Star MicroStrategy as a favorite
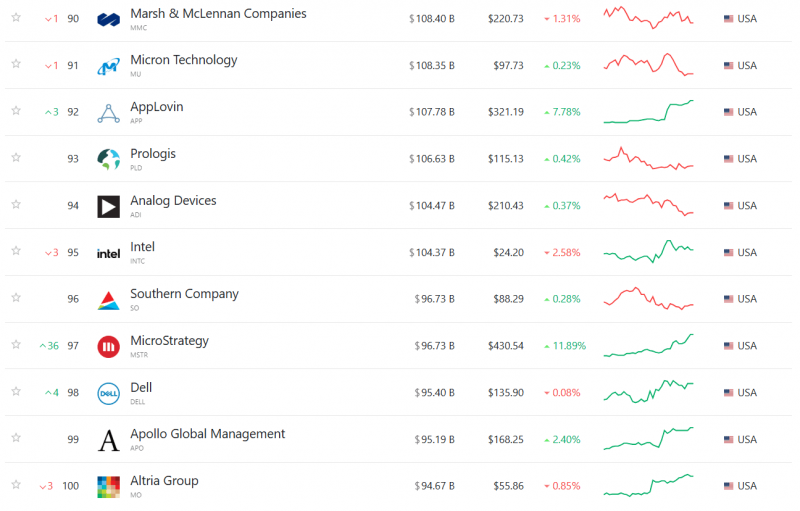Screen dimensions: 800x511 [x=16, y=345]
